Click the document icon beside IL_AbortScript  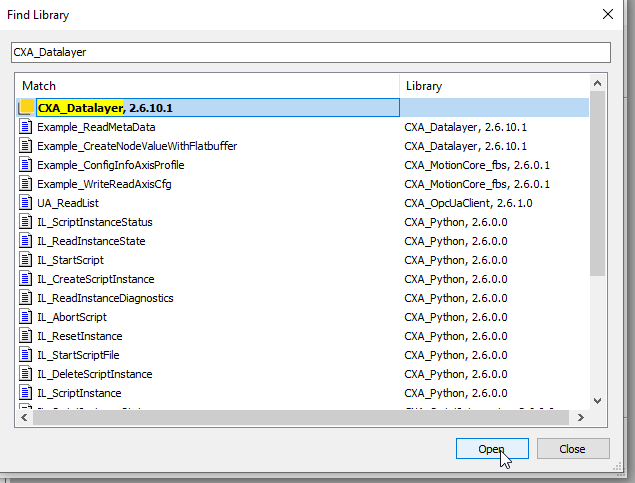[x=26, y=317]
